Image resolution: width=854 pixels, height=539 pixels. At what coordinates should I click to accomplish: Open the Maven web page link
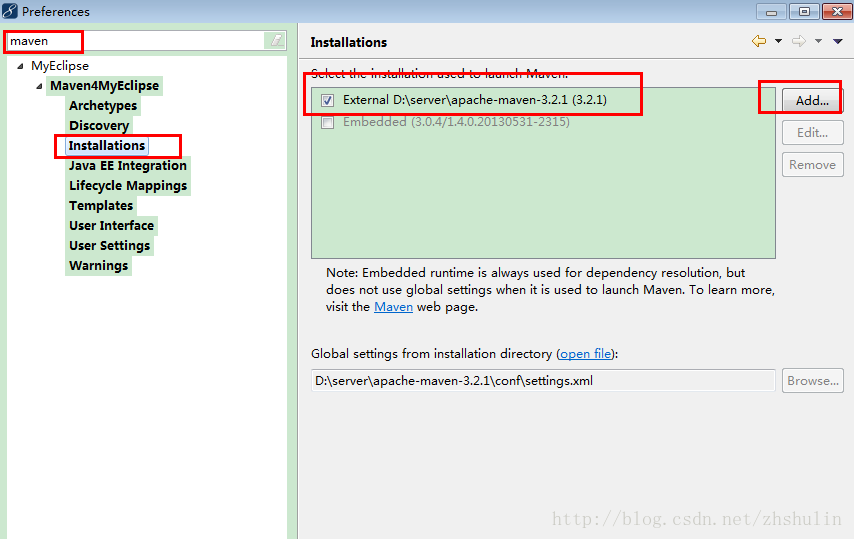pyautogui.click(x=393, y=307)
